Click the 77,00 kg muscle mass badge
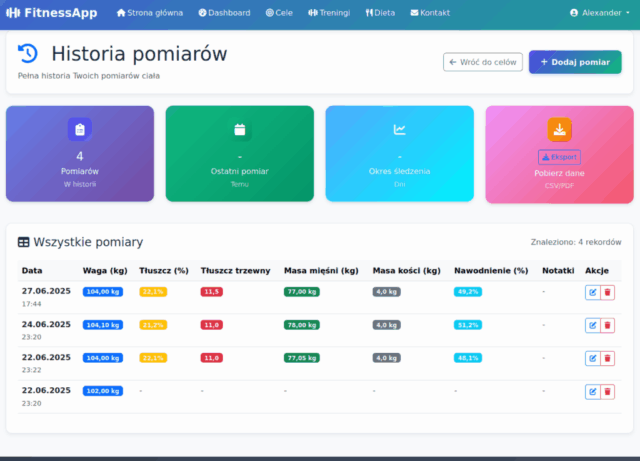 coord(302,292)
